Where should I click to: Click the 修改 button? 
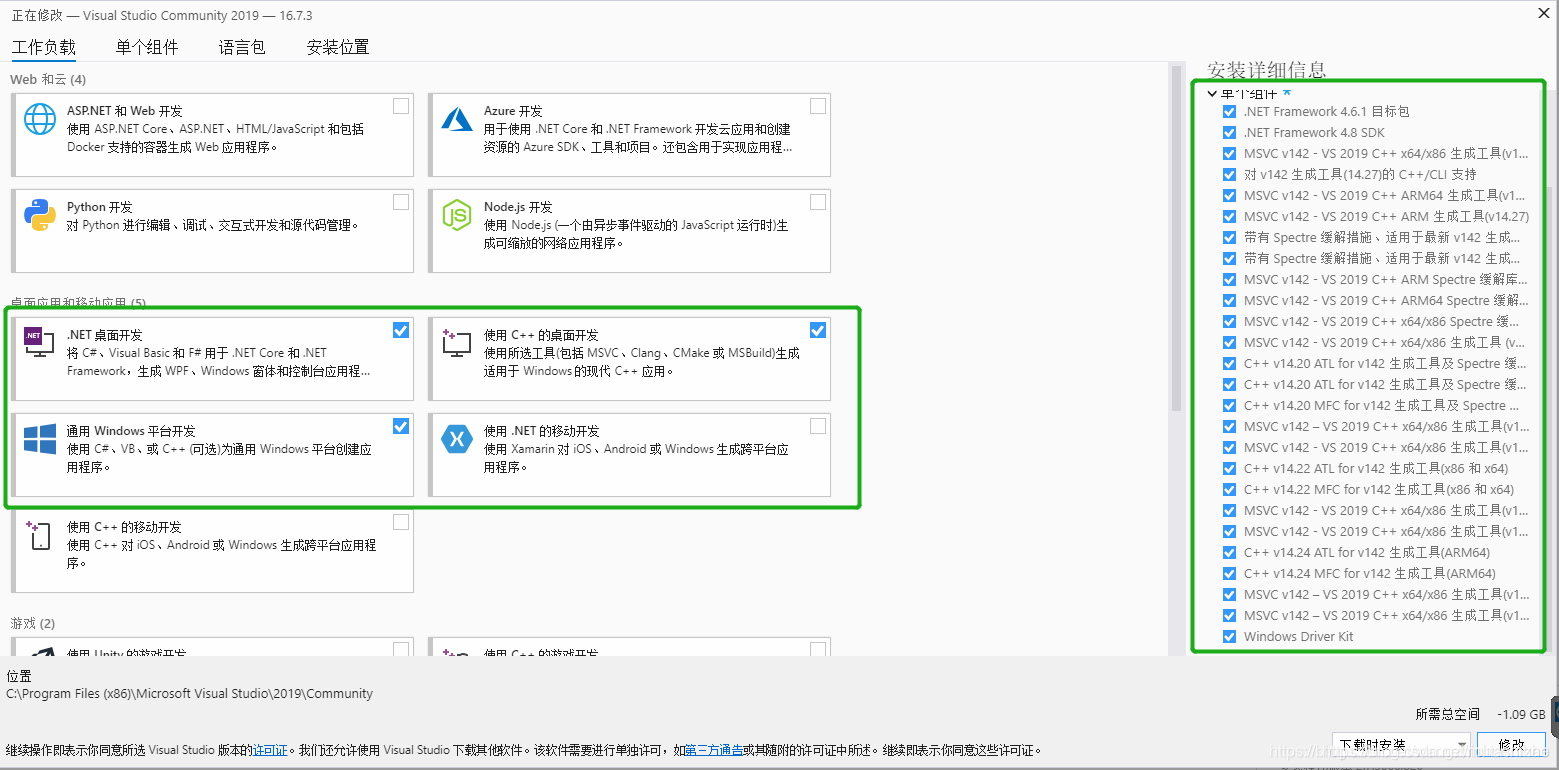tap(1511, 744)
